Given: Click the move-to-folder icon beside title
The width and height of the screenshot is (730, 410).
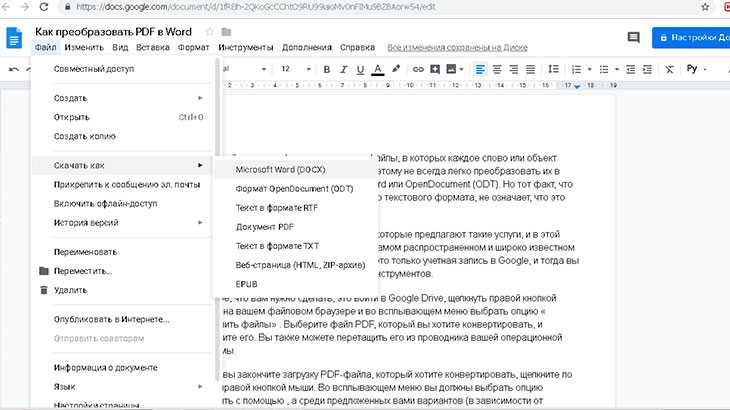Looking at the screenshot, I should pyautogui.click(x=226, y=32).
